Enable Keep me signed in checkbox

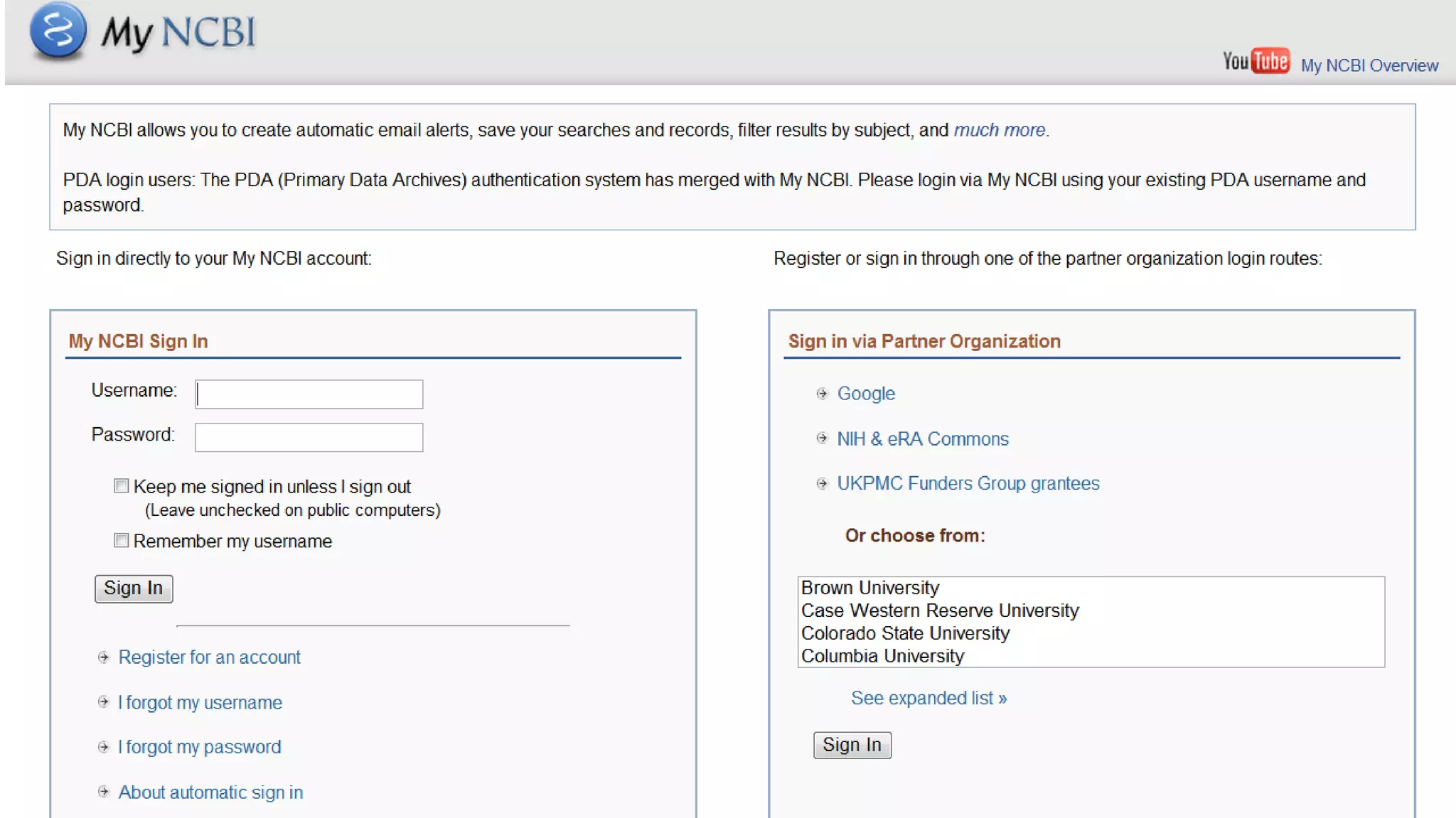click(x=122, y=486)
